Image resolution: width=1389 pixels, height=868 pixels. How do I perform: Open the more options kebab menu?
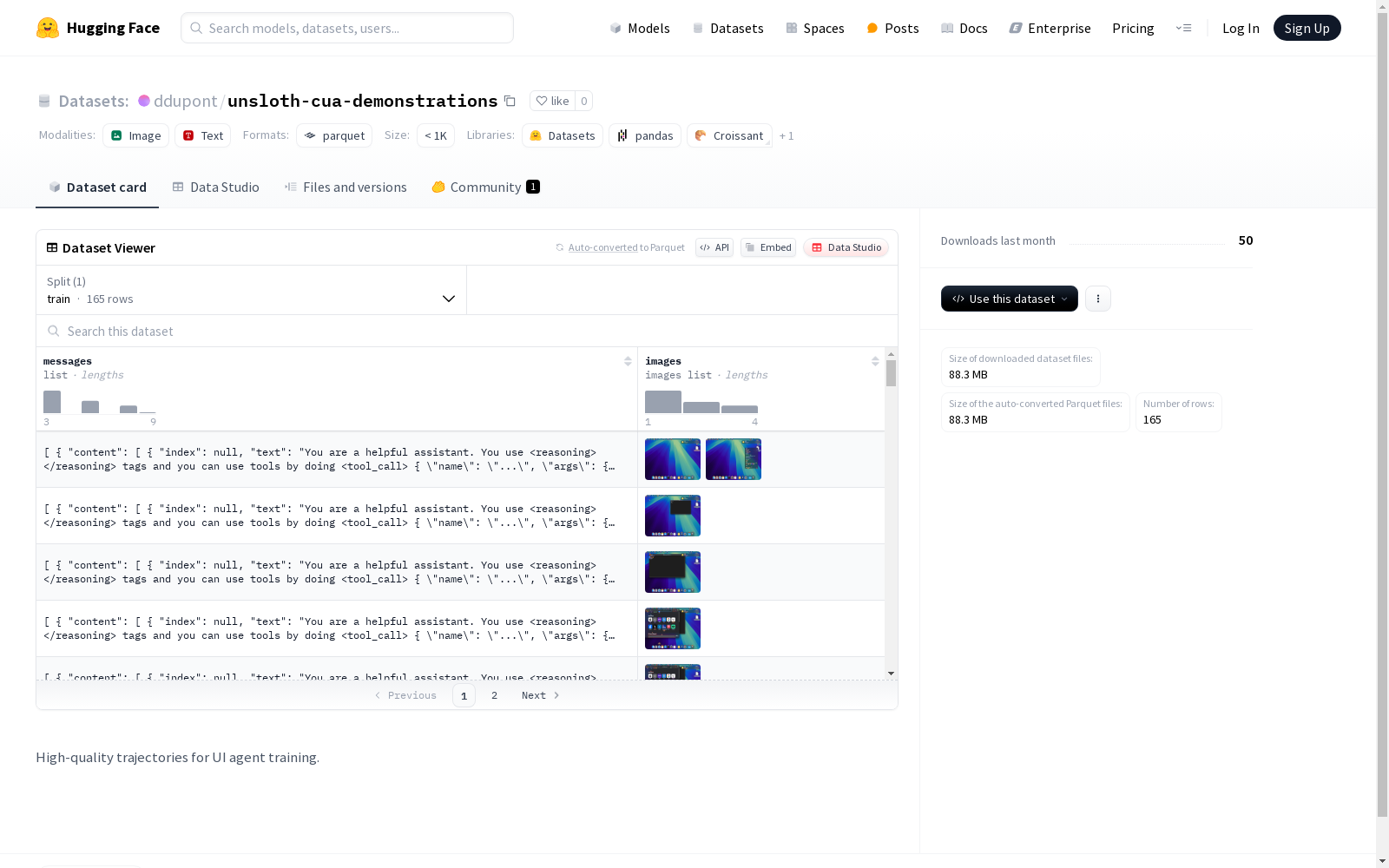pyautogui.click(x=1098, y=299)
